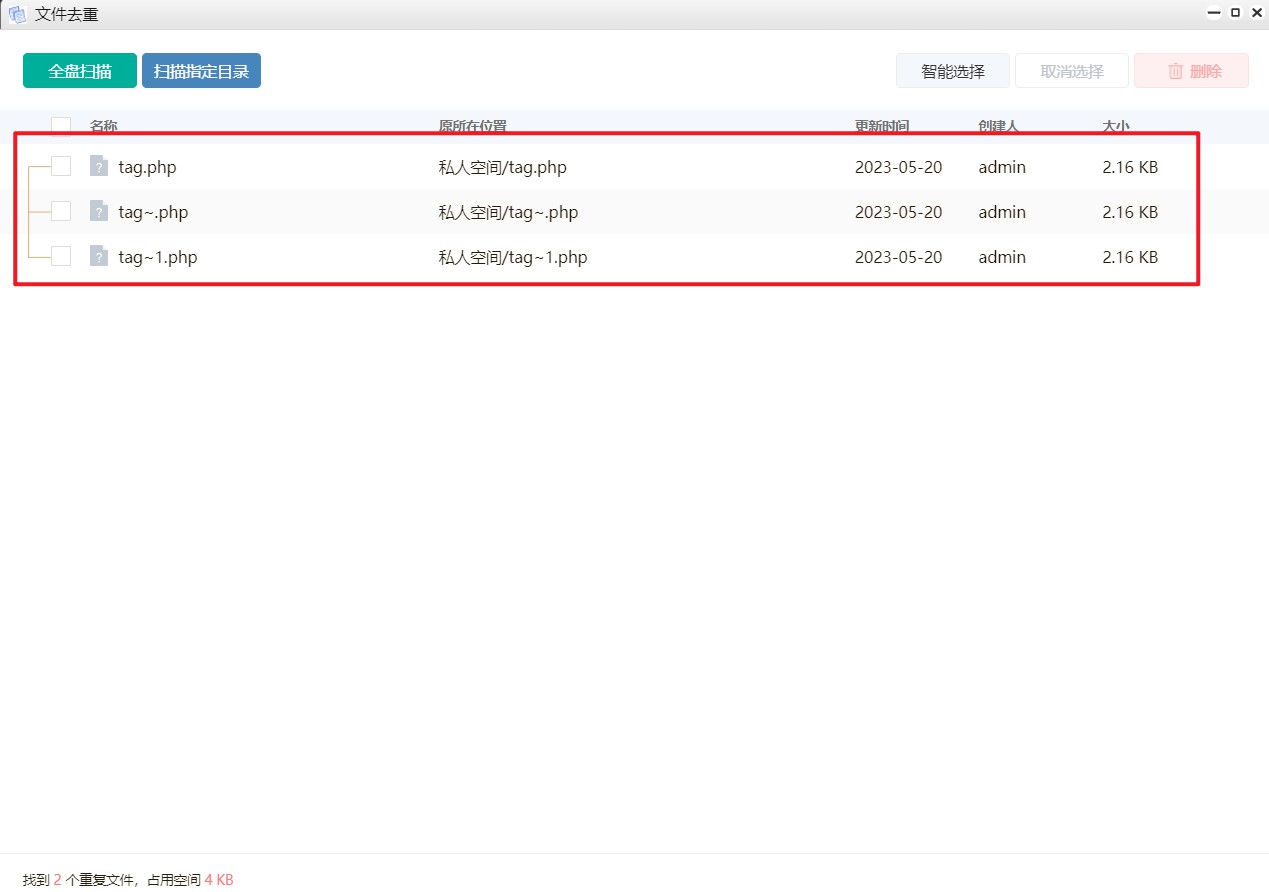The image size is (1269, 892).
Task: Click the file icon next to tag~.php
Action: (98, 211)
